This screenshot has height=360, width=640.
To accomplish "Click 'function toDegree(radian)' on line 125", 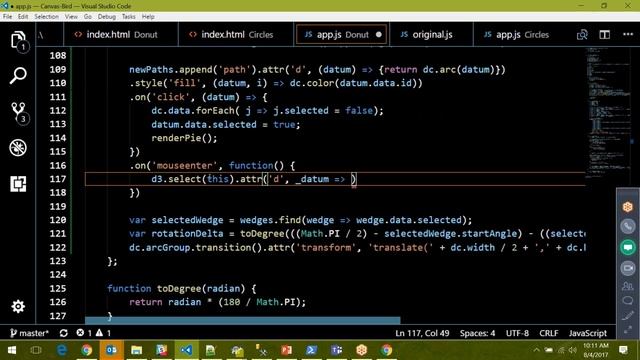I will pos(176,289).
